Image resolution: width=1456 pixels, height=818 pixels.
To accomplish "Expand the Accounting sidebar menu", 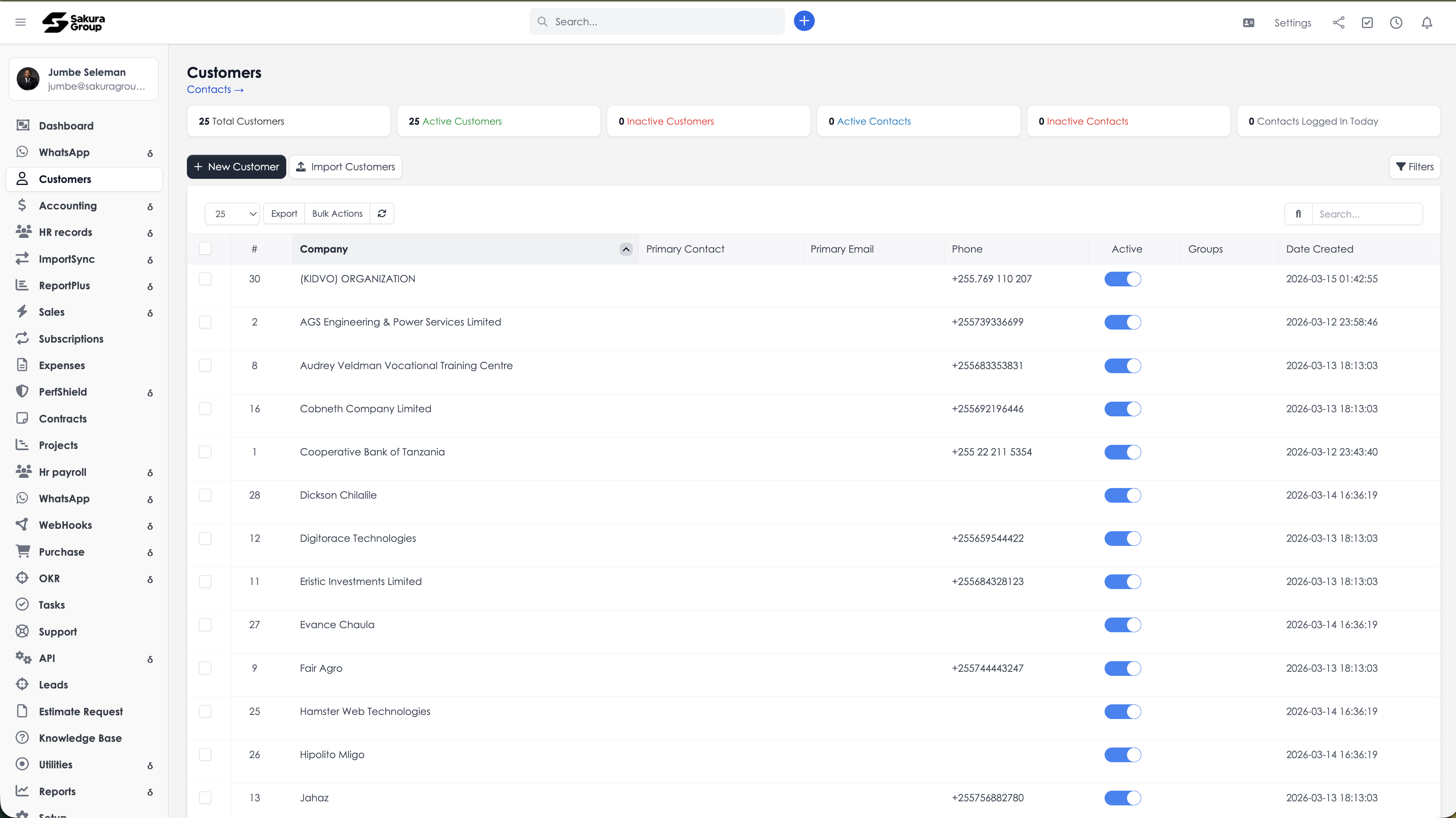I will (84, 205).
